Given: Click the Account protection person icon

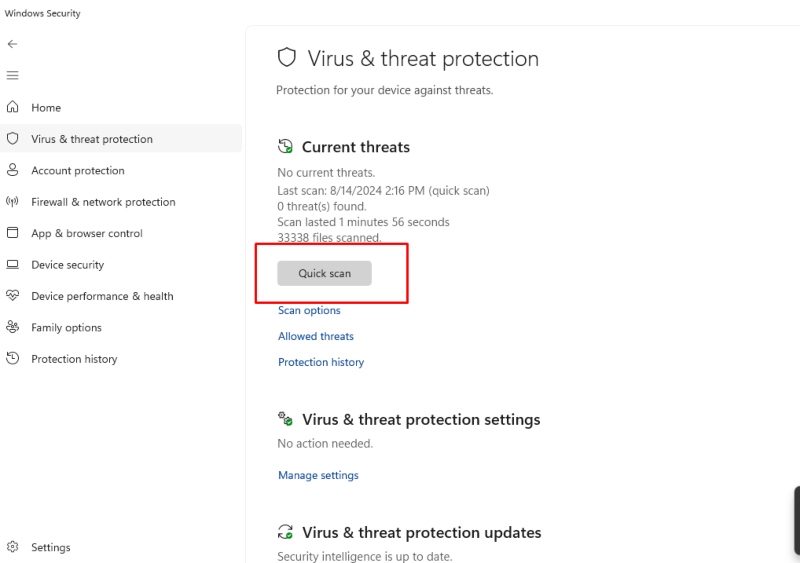Looking at the screenshot, I should [12, 170].
